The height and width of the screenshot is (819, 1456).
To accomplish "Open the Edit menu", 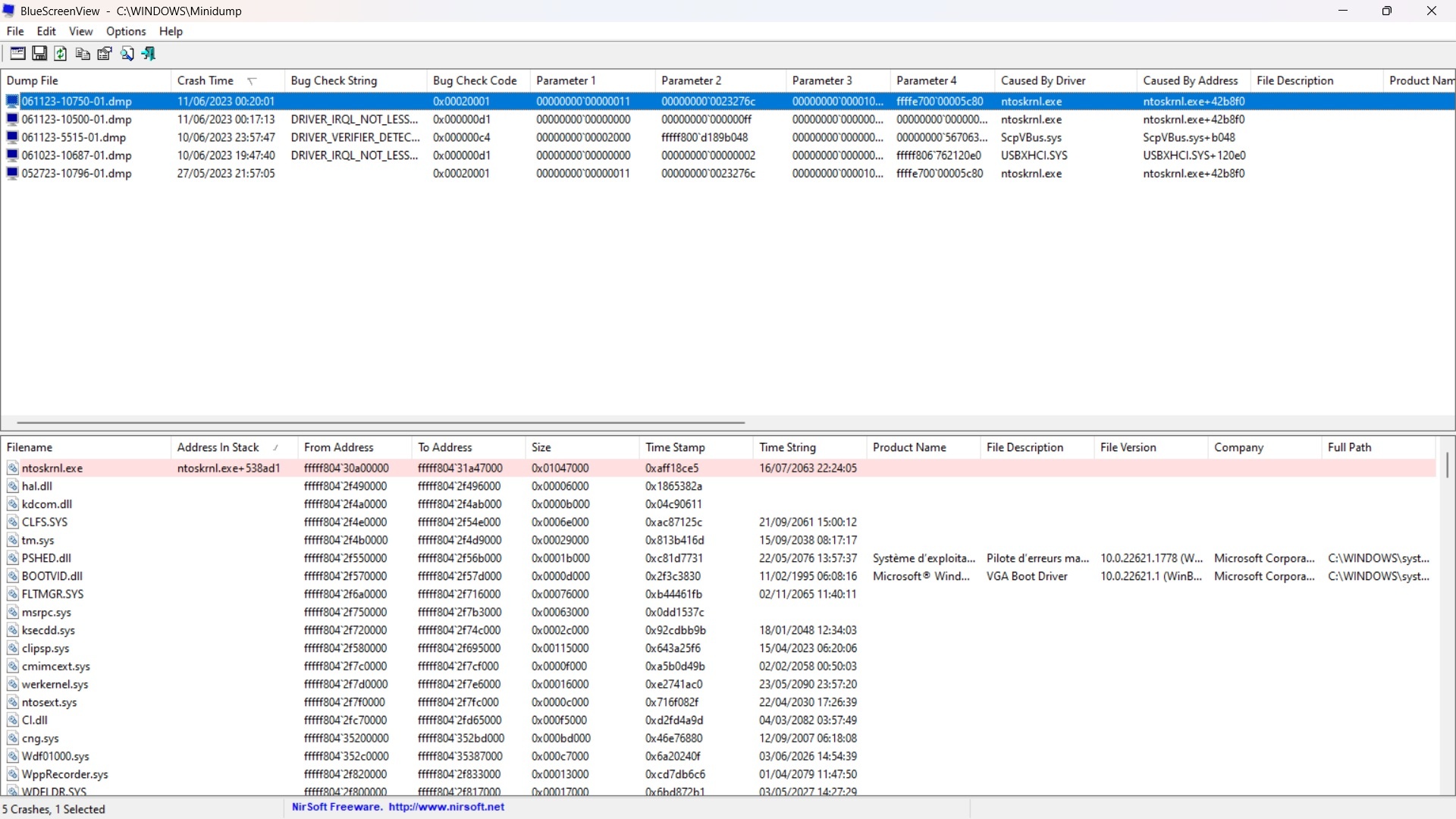I will click(46, 31).
